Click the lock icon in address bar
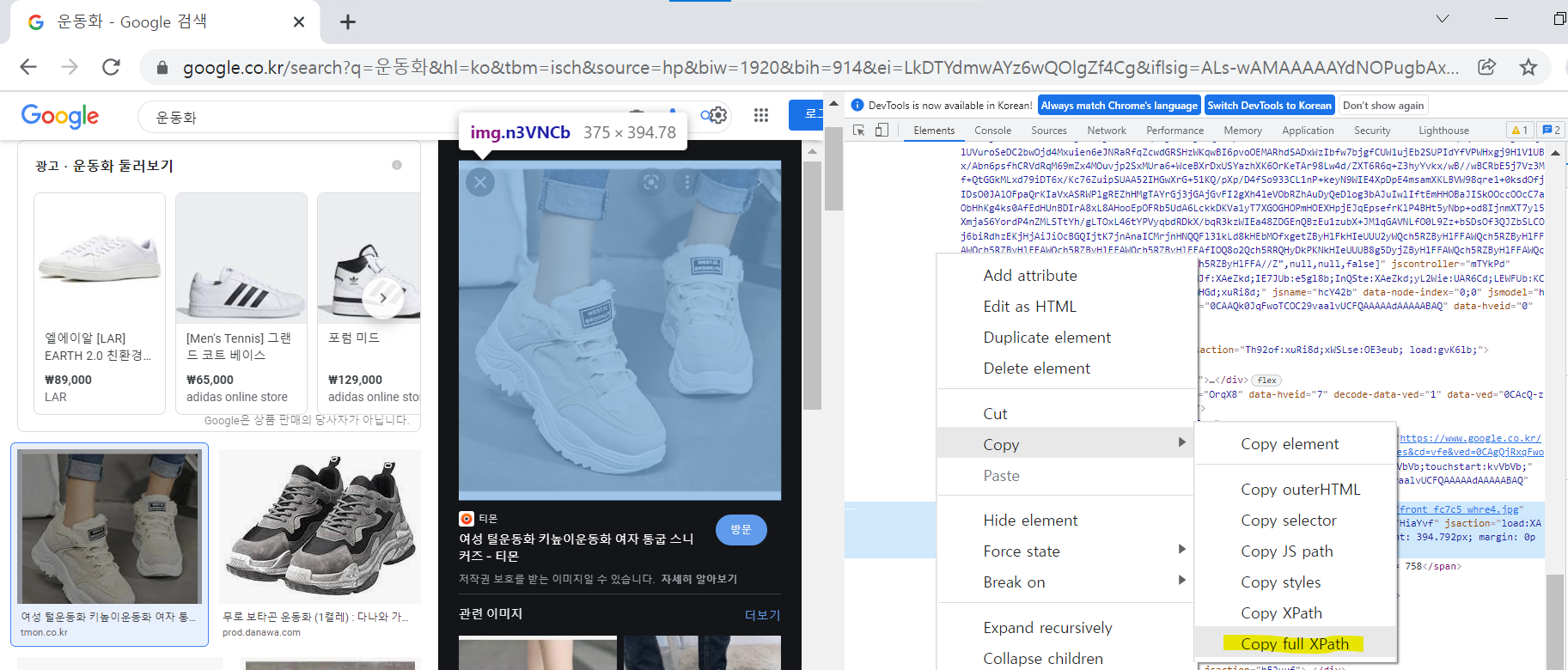 (162, 67)
